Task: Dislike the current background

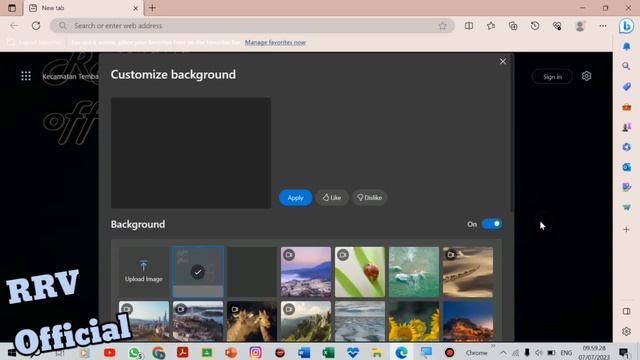Action: [x=369, y=198]
